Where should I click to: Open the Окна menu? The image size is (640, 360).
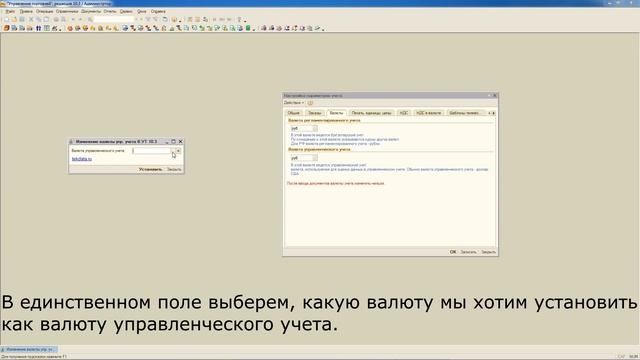[142, 11]
